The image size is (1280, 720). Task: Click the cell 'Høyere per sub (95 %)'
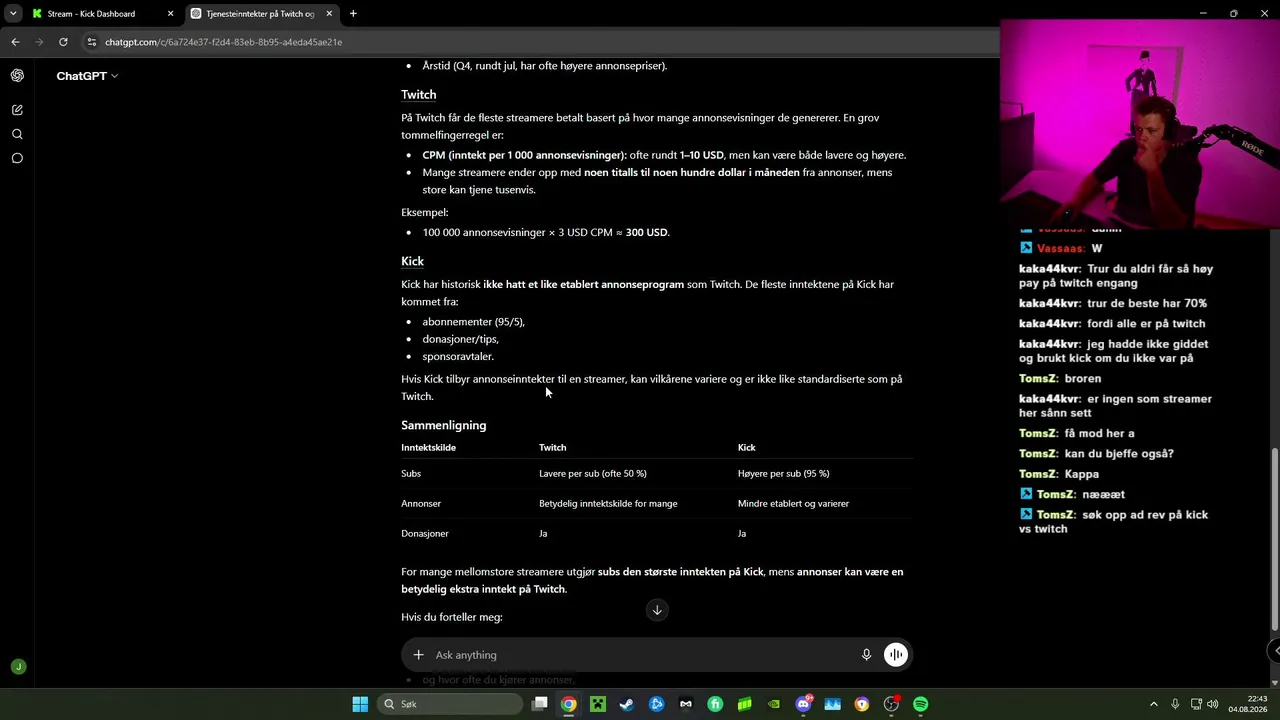tap(784, 473)
